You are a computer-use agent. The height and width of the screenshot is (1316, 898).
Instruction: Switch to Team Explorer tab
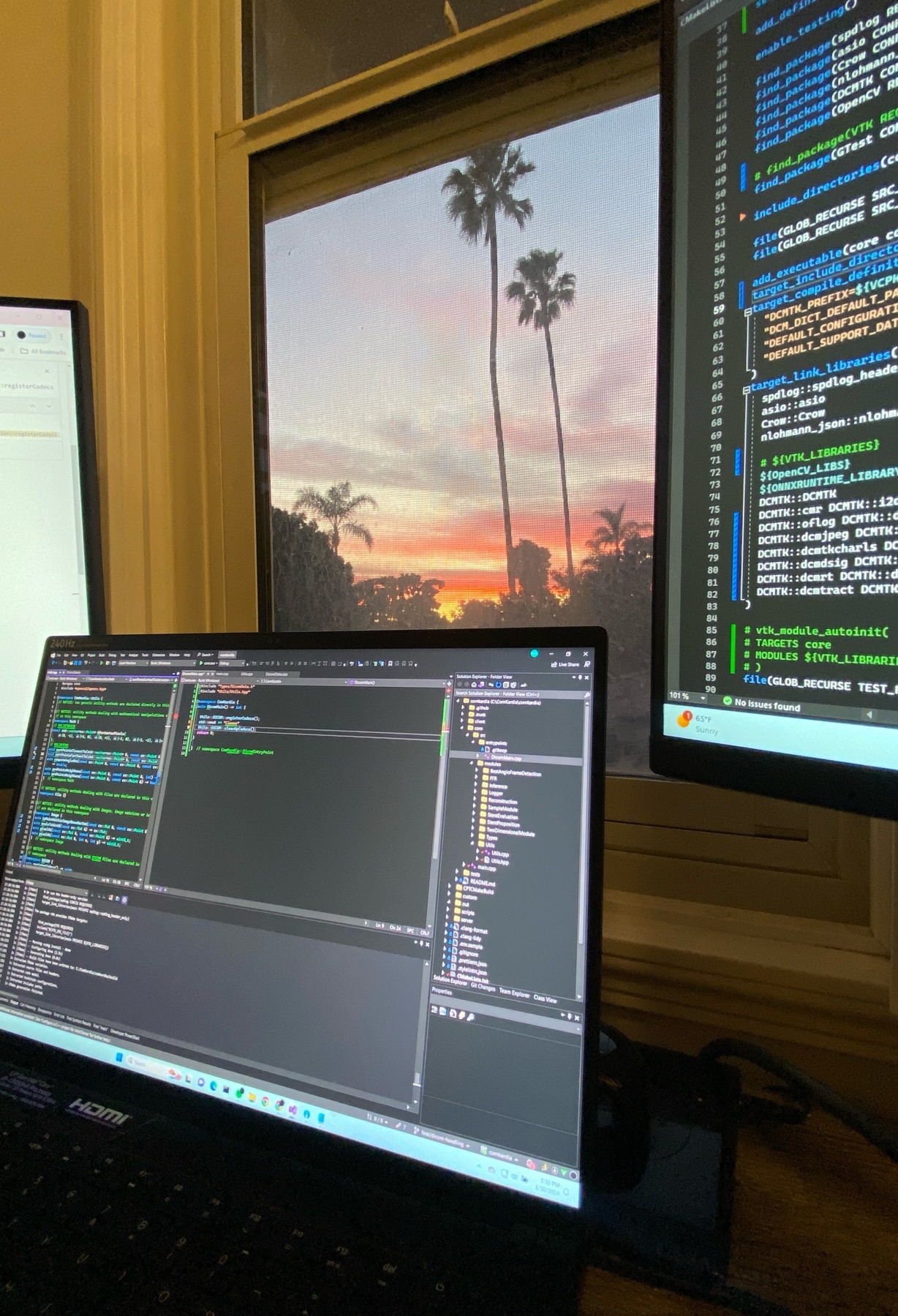(x=514, y=993)
